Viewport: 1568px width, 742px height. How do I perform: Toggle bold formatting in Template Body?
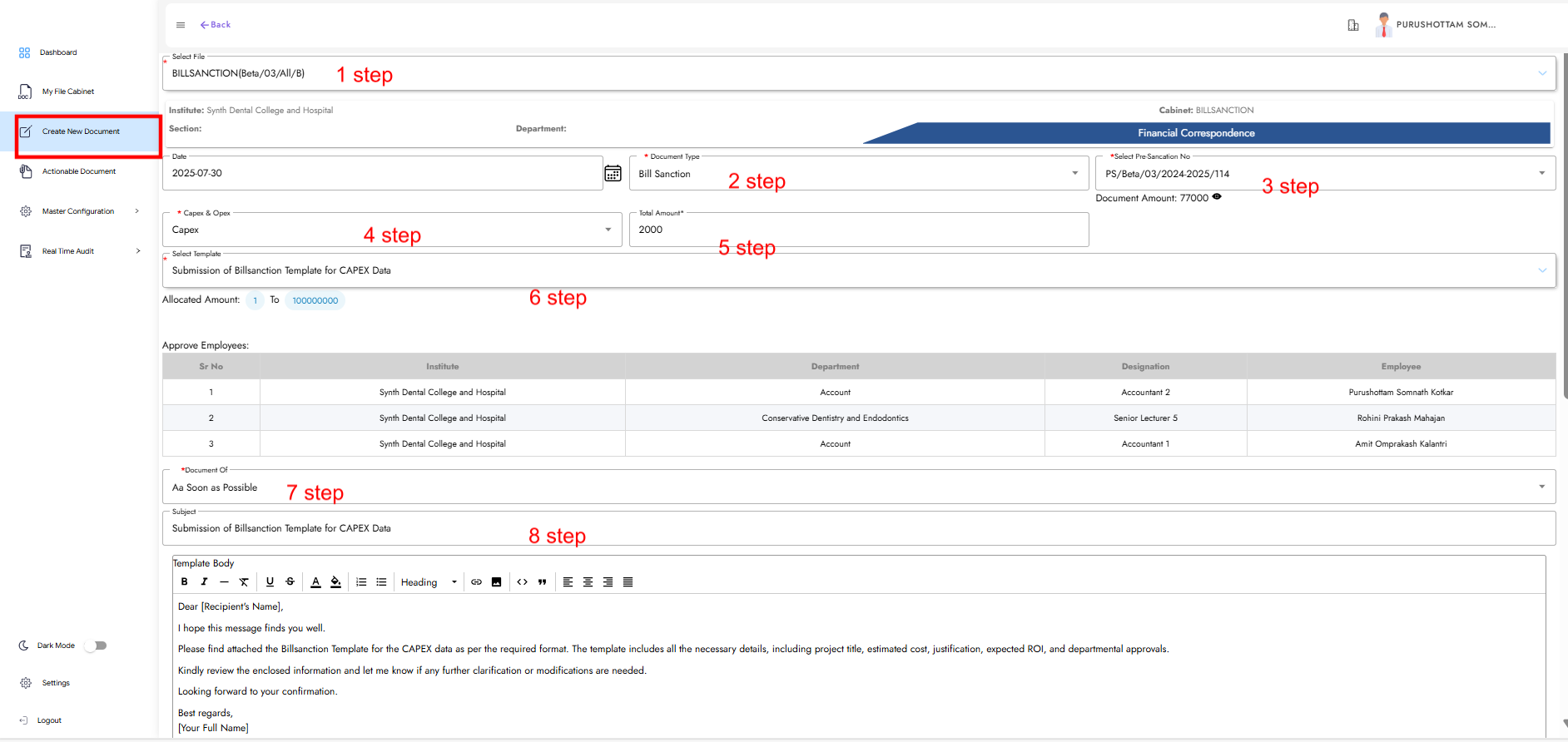tap(184, 582)
